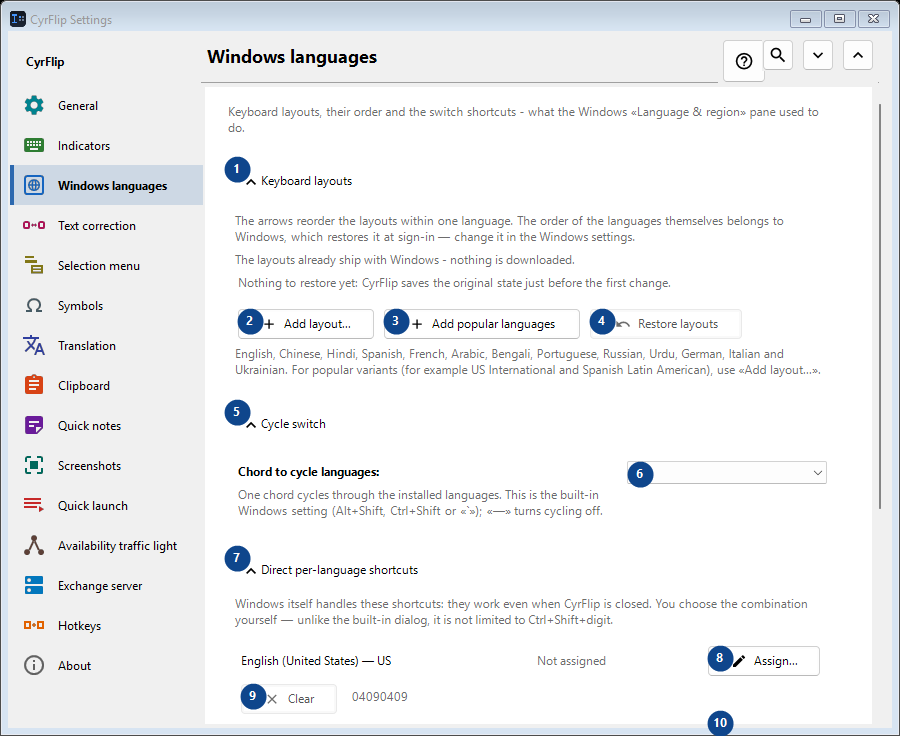Screen dimensions: 900x736
Task: Open help with the question mark icon
Action: coord(744,61)
